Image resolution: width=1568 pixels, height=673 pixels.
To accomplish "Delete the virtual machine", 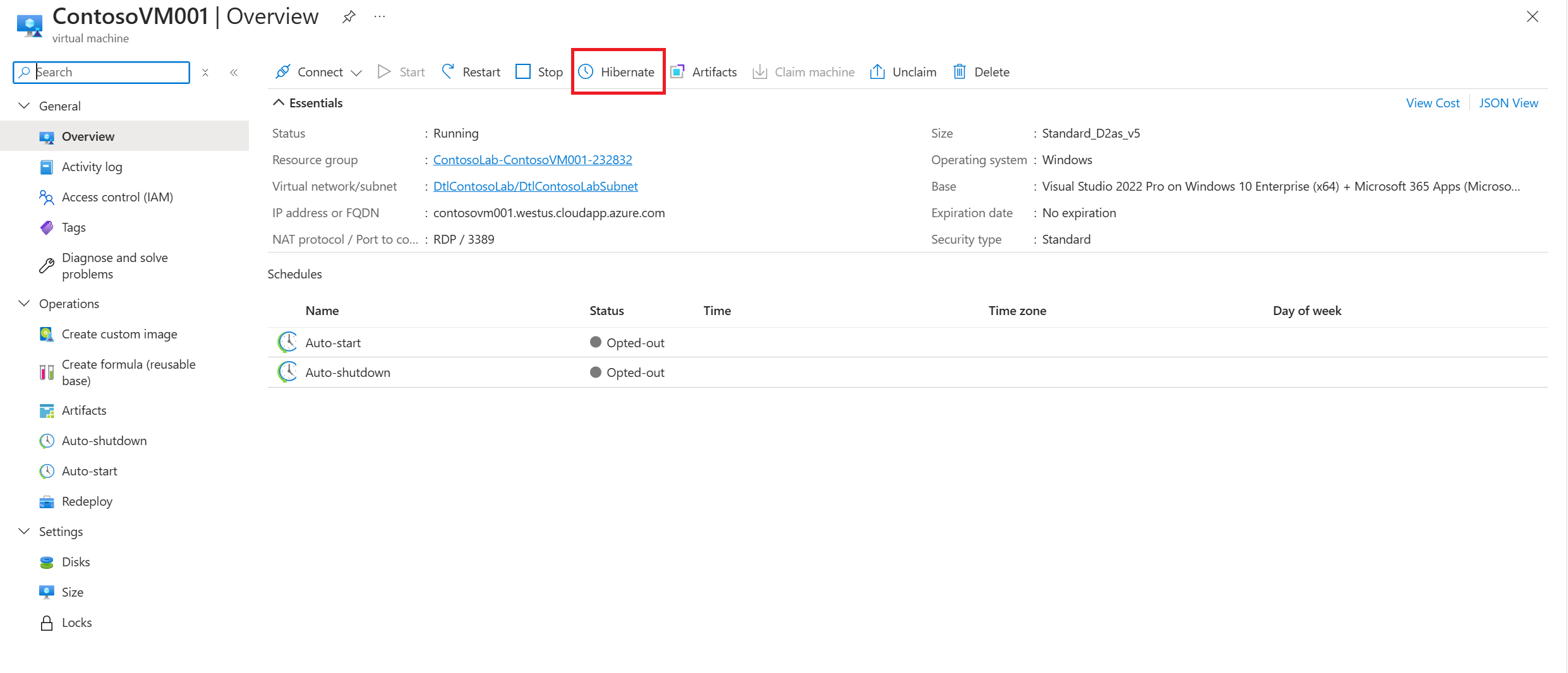I will (981, 72).
